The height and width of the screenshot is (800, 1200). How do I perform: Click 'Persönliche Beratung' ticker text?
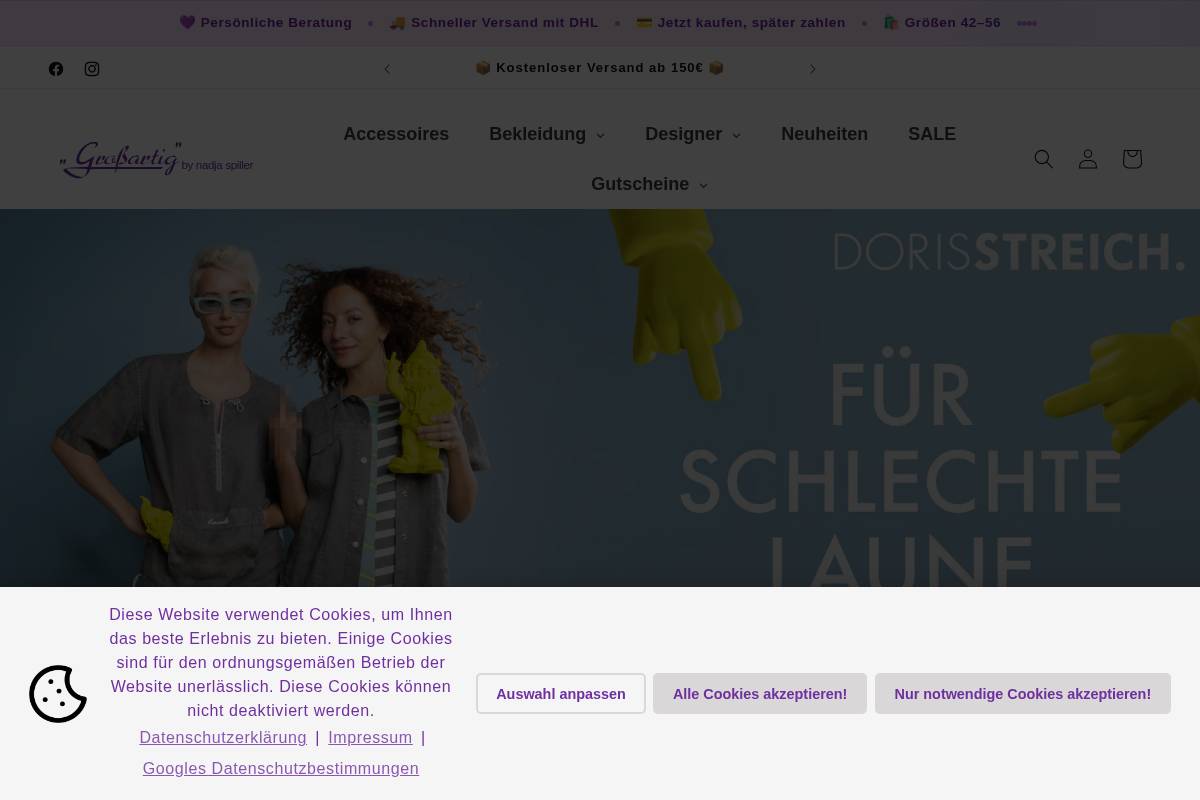point(266,23)
